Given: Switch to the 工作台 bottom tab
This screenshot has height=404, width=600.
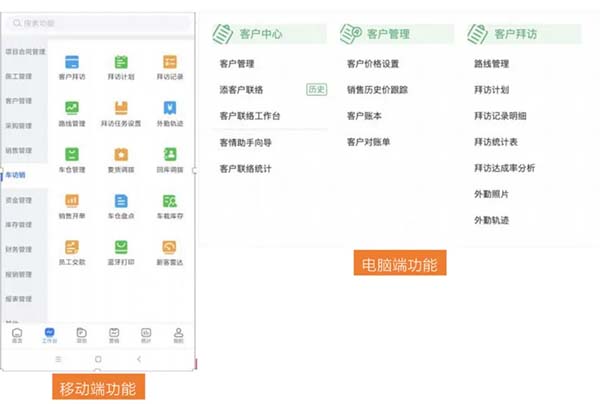Looking at the screenshot, I should click(x=49, y=335).
